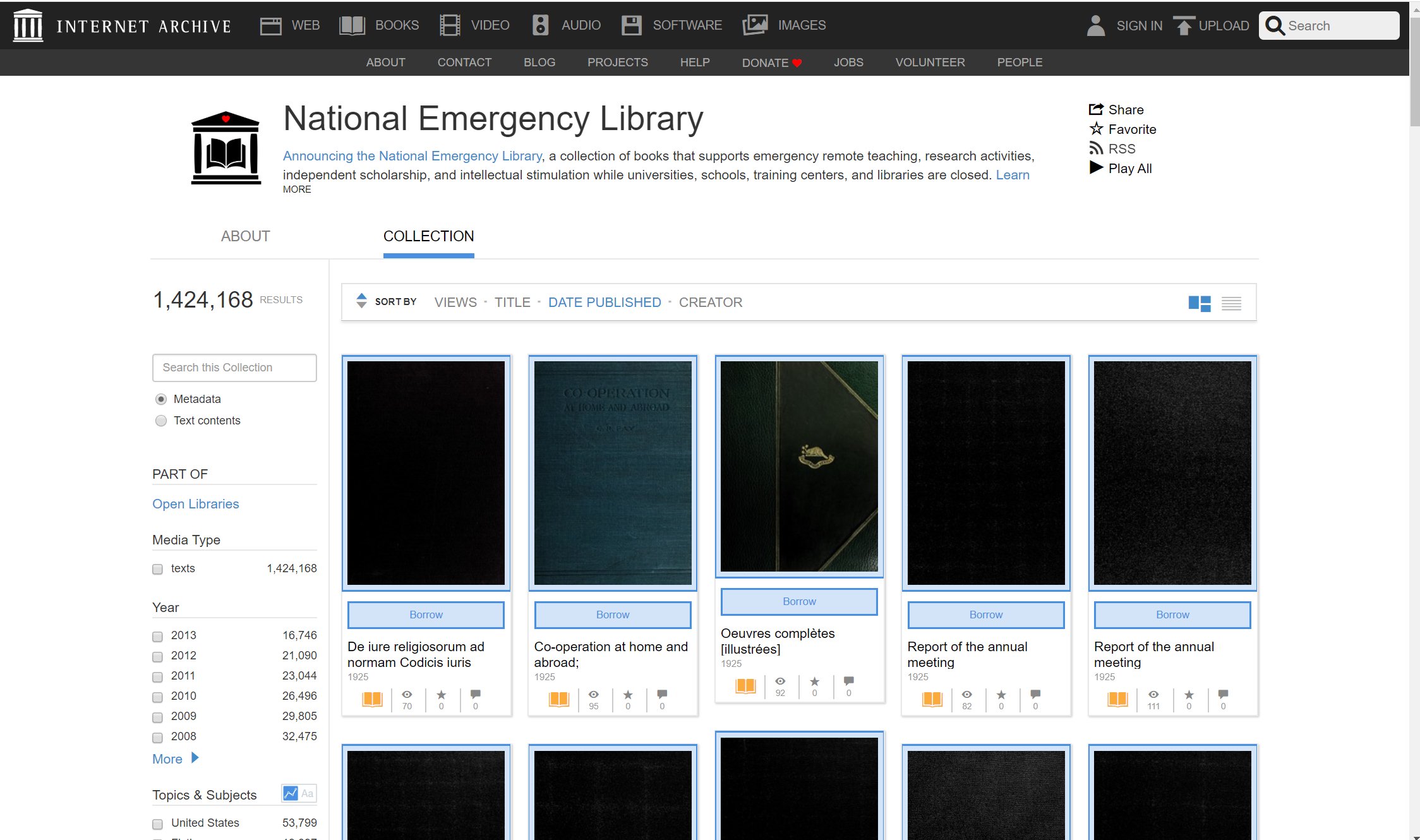Switch to list view layout icon
This screenshot has width=1420, height=840.
coord(1231,303)
